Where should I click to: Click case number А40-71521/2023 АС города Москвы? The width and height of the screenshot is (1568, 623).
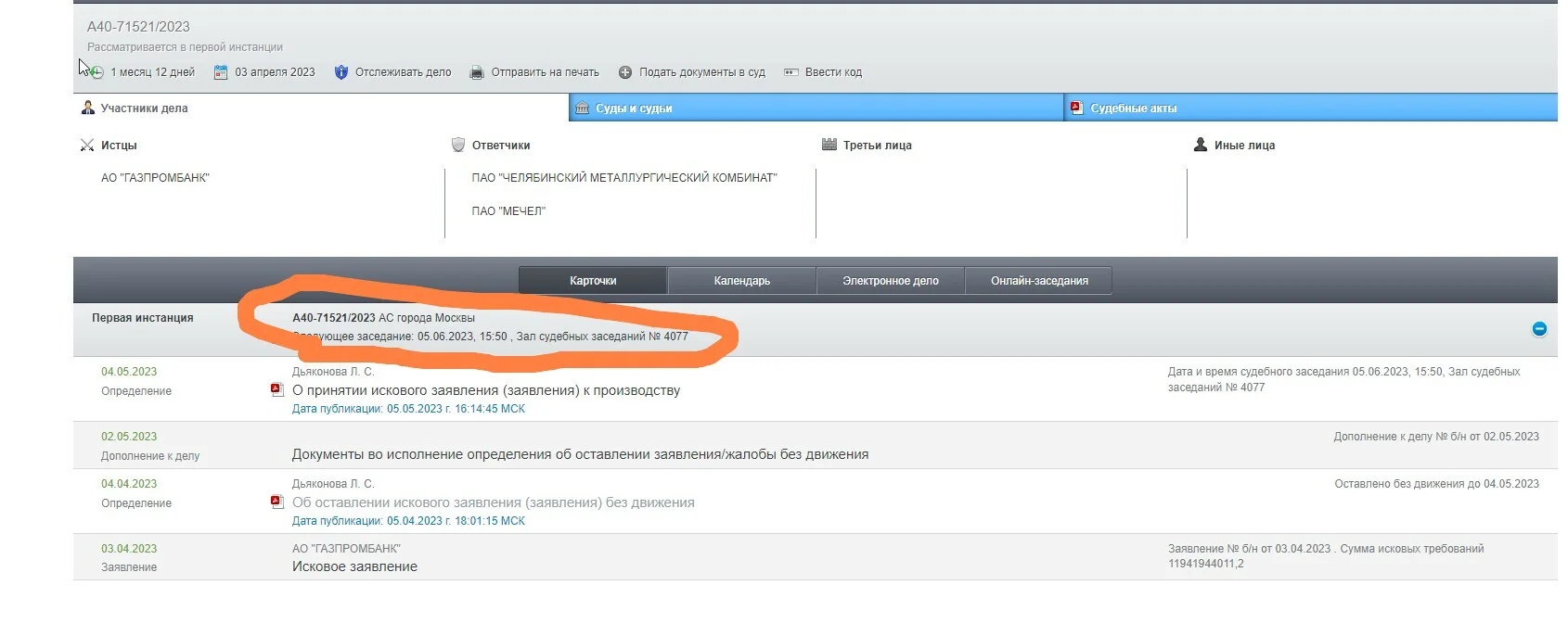pos(383,318)
